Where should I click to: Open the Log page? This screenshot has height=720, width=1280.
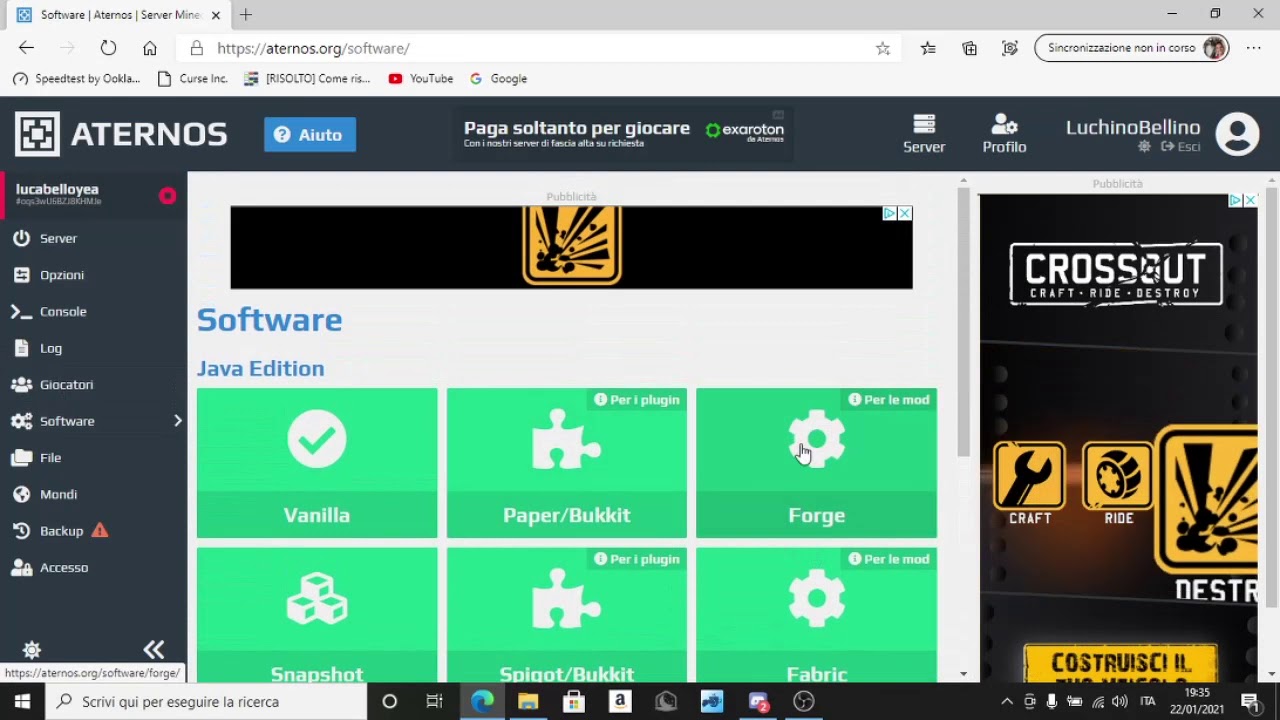pos(50,348)
